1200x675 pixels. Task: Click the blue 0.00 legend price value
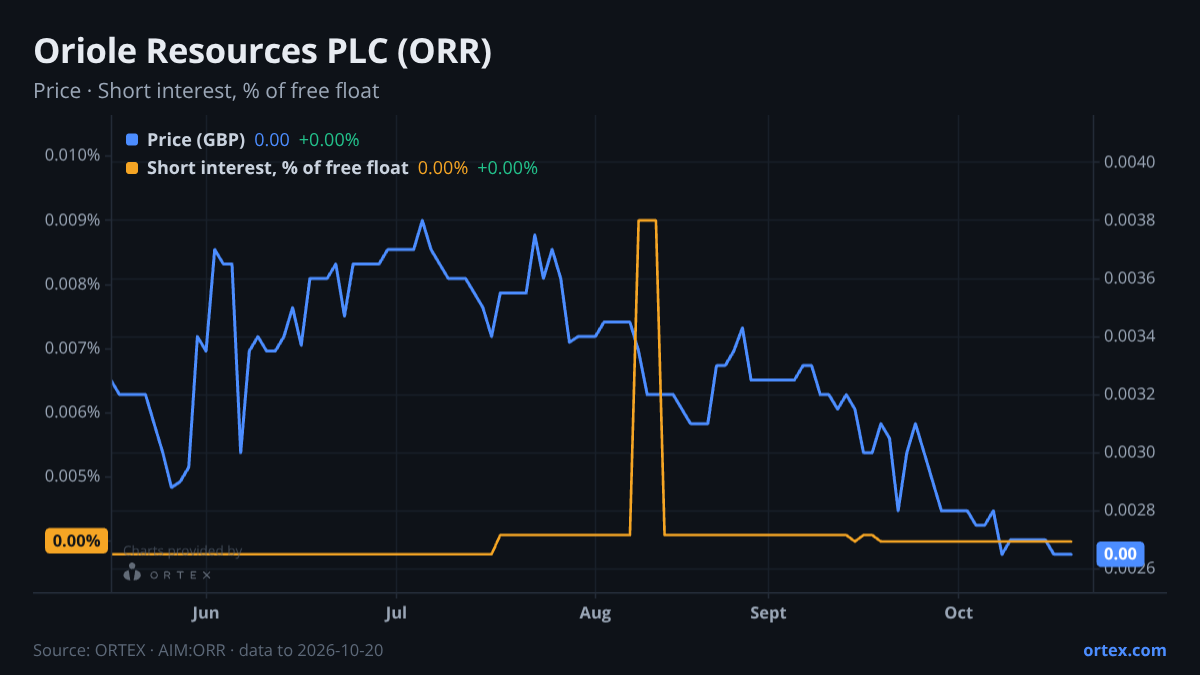tap(272, 140)
